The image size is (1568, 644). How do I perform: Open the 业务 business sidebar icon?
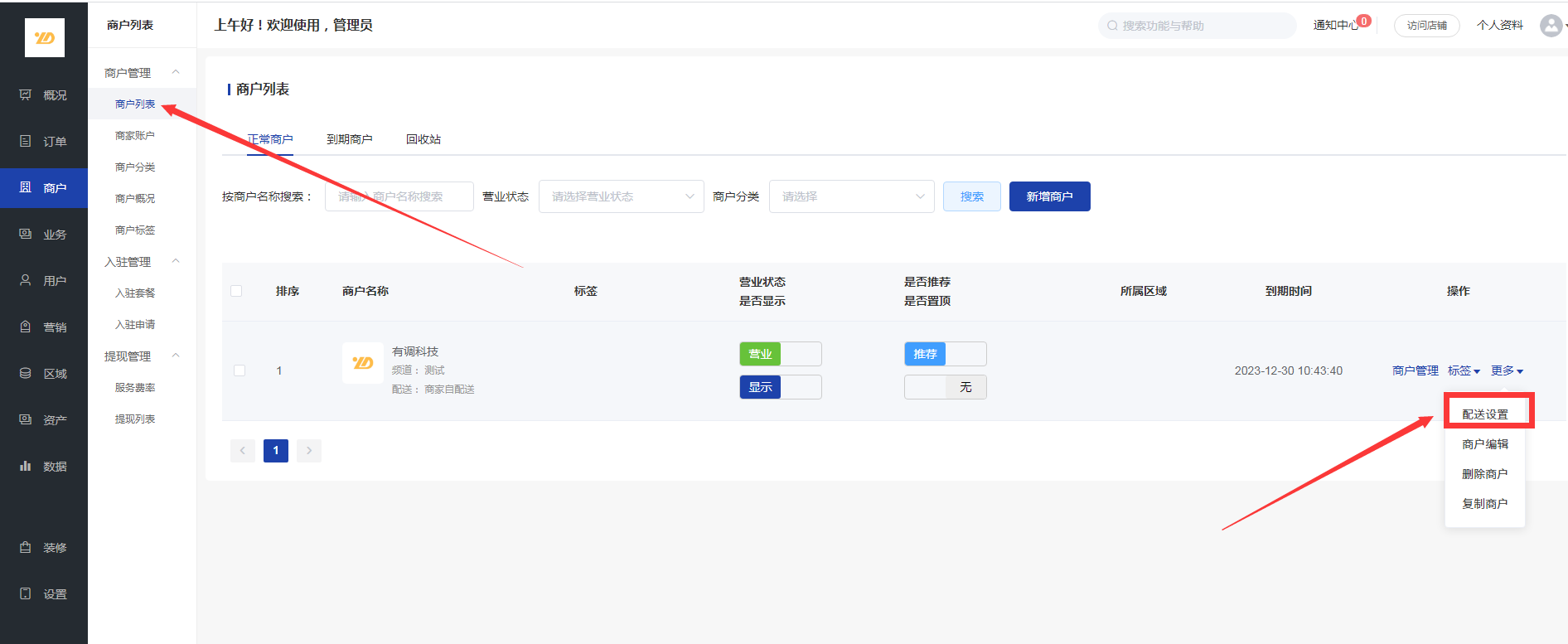tap(26, 234)
